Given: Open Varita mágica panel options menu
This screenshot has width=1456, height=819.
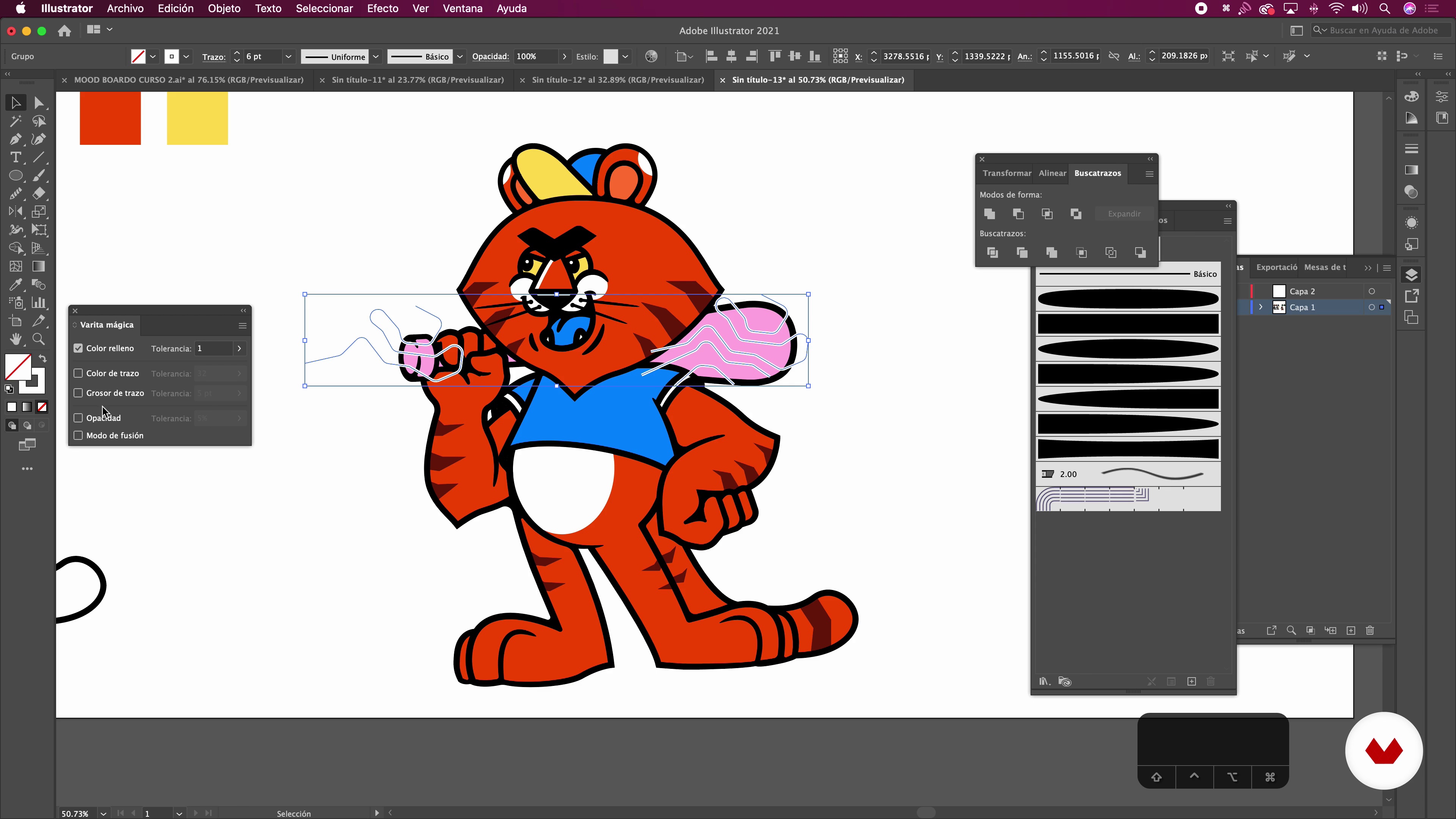Looking at the screenshot, I should pos(243,325).
